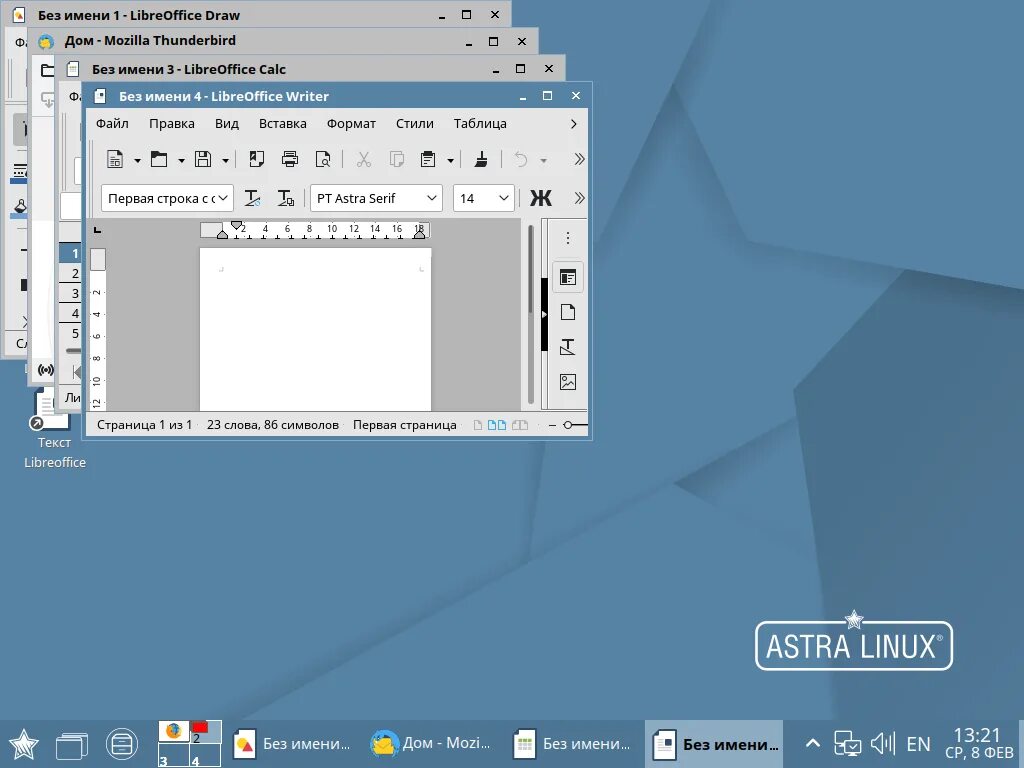Open the New document dropdown arrow
Screen dimensions: 1024x768
(137, 160)
